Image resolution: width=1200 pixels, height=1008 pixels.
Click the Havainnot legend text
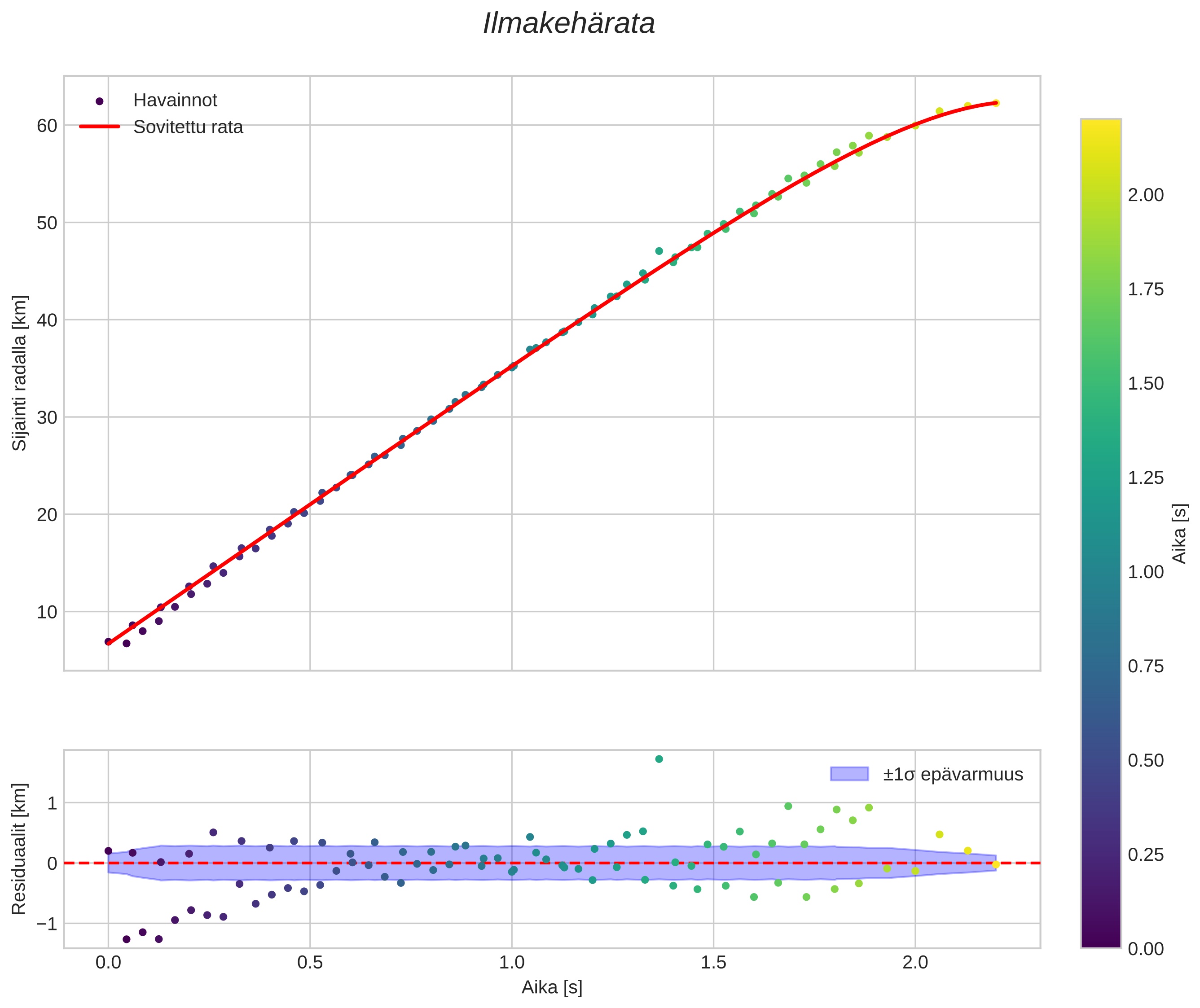click(x=175, y=101)
